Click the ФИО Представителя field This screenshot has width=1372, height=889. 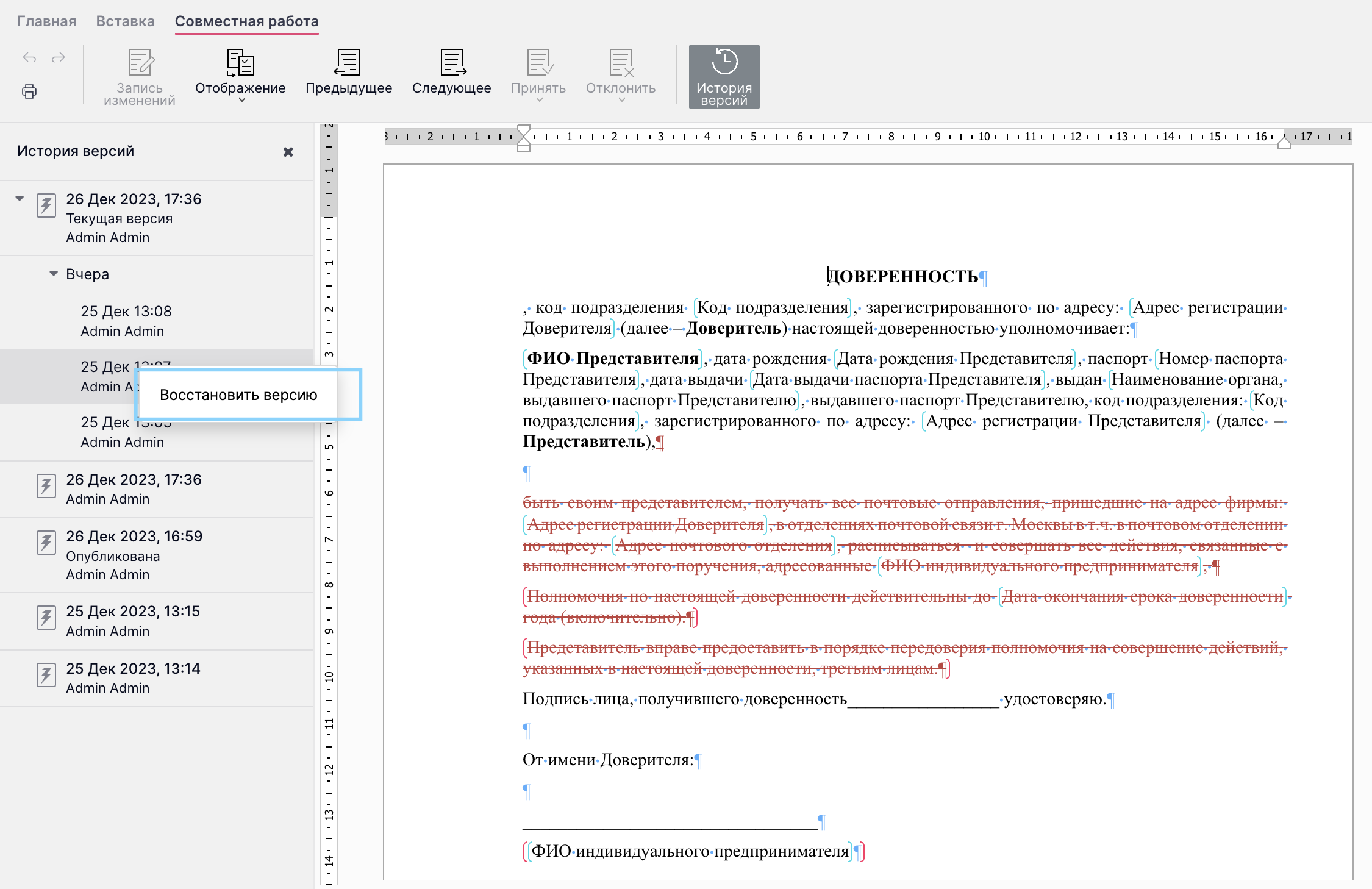[613, 359]
